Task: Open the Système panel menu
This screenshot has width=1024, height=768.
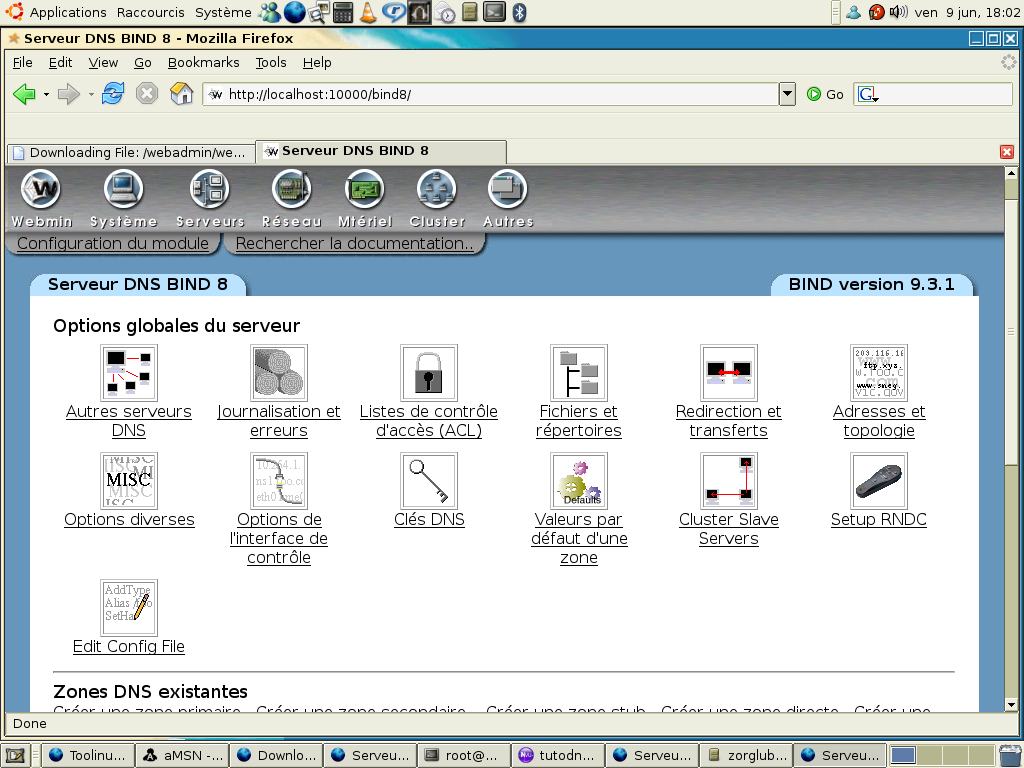Action: point(223,12)
